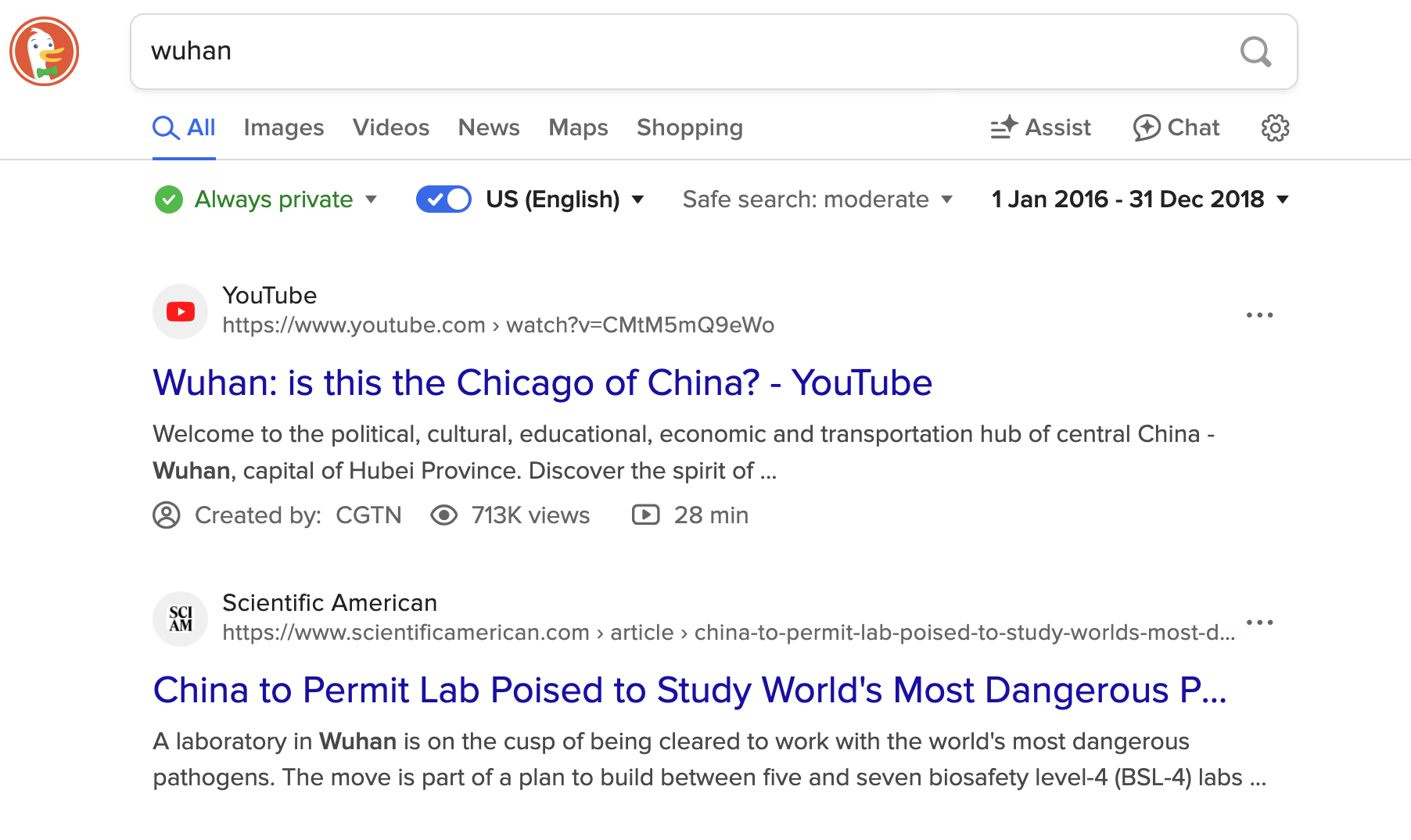Switch to the News tab
The image size is (1411, 840).
coord(488,127)
